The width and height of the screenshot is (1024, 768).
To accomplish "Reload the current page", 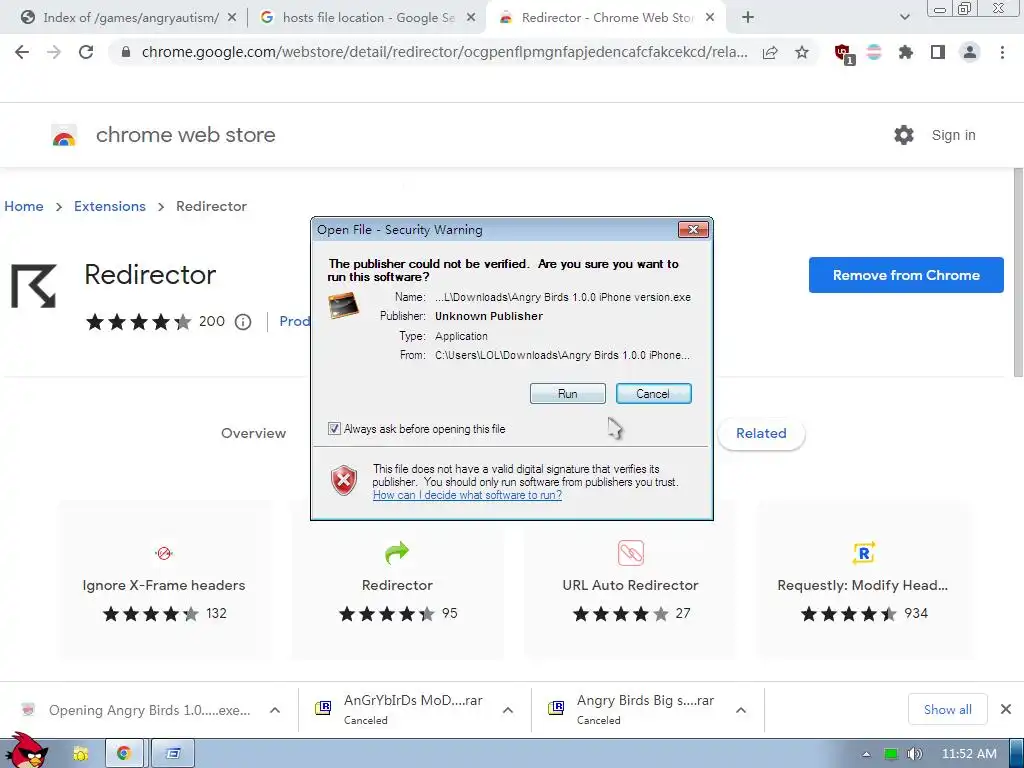I will (x=86, y=52).
